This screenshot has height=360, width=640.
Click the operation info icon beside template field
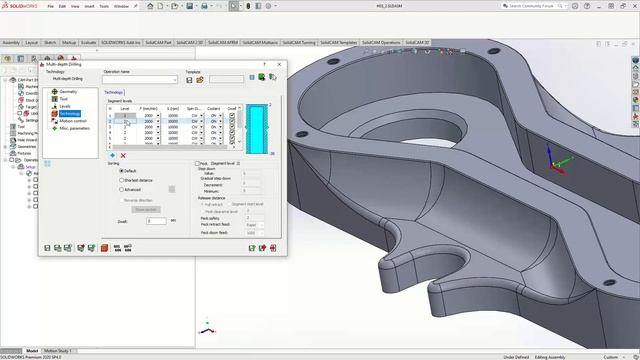tap(252, 78)
